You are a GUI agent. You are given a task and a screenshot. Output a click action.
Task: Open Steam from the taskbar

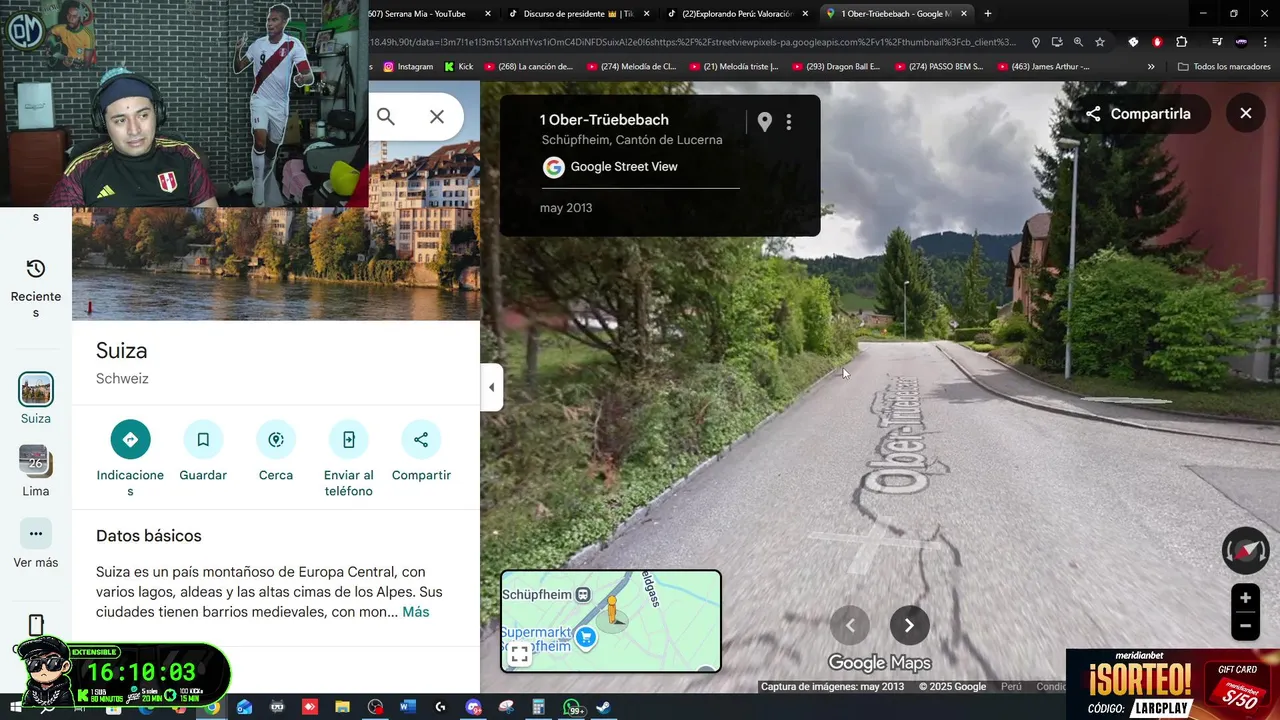[x=604, y=707]
